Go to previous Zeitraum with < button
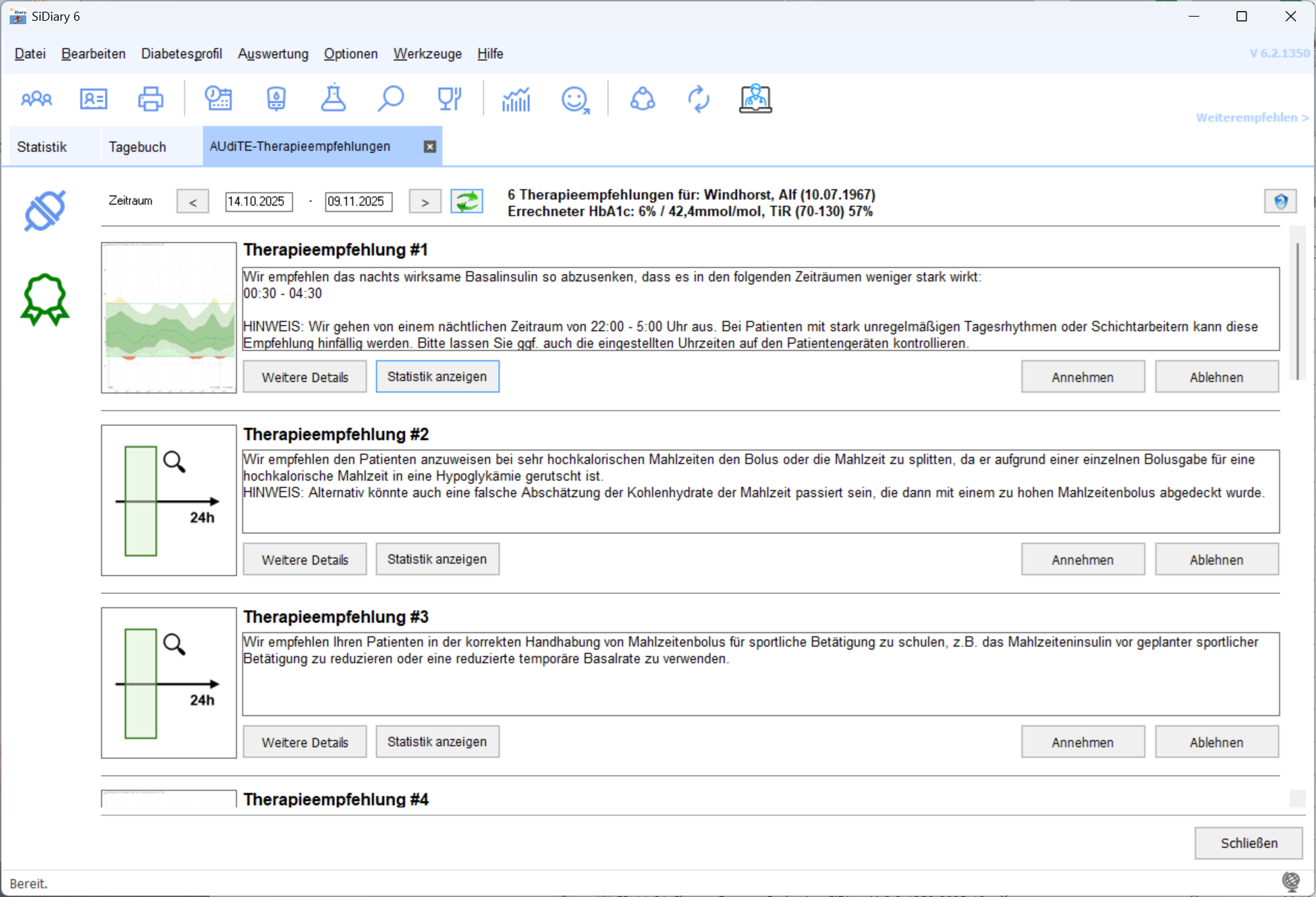This screenshot has width=1316, height=897. click(x=193, y=202)
